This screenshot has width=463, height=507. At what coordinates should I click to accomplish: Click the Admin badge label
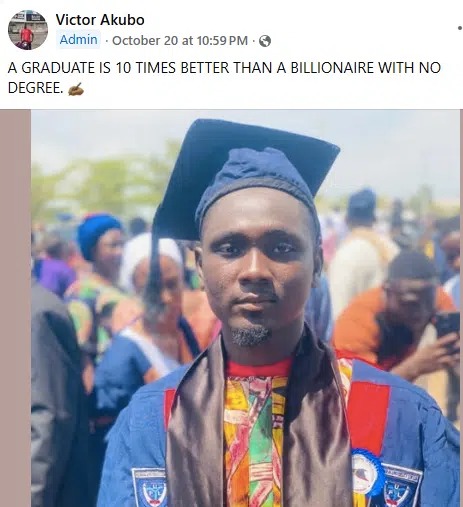[78, 40]
